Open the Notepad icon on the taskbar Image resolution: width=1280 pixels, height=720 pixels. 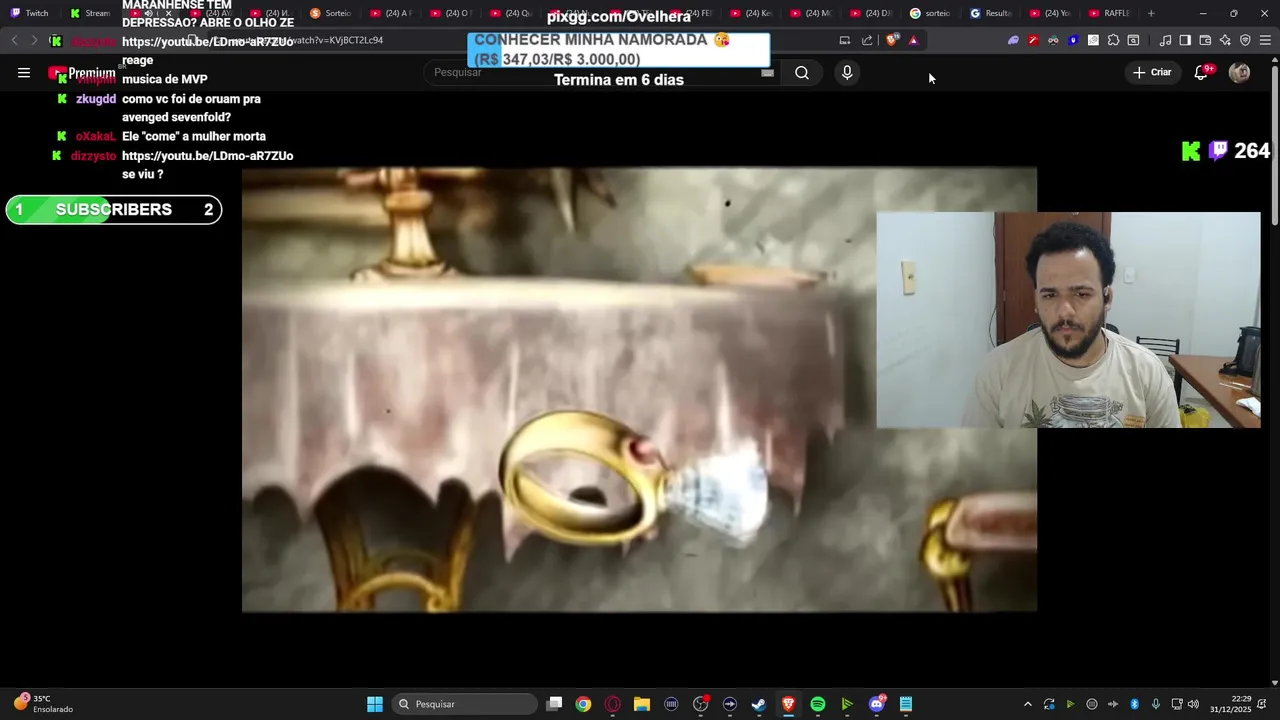pos(906,704)
